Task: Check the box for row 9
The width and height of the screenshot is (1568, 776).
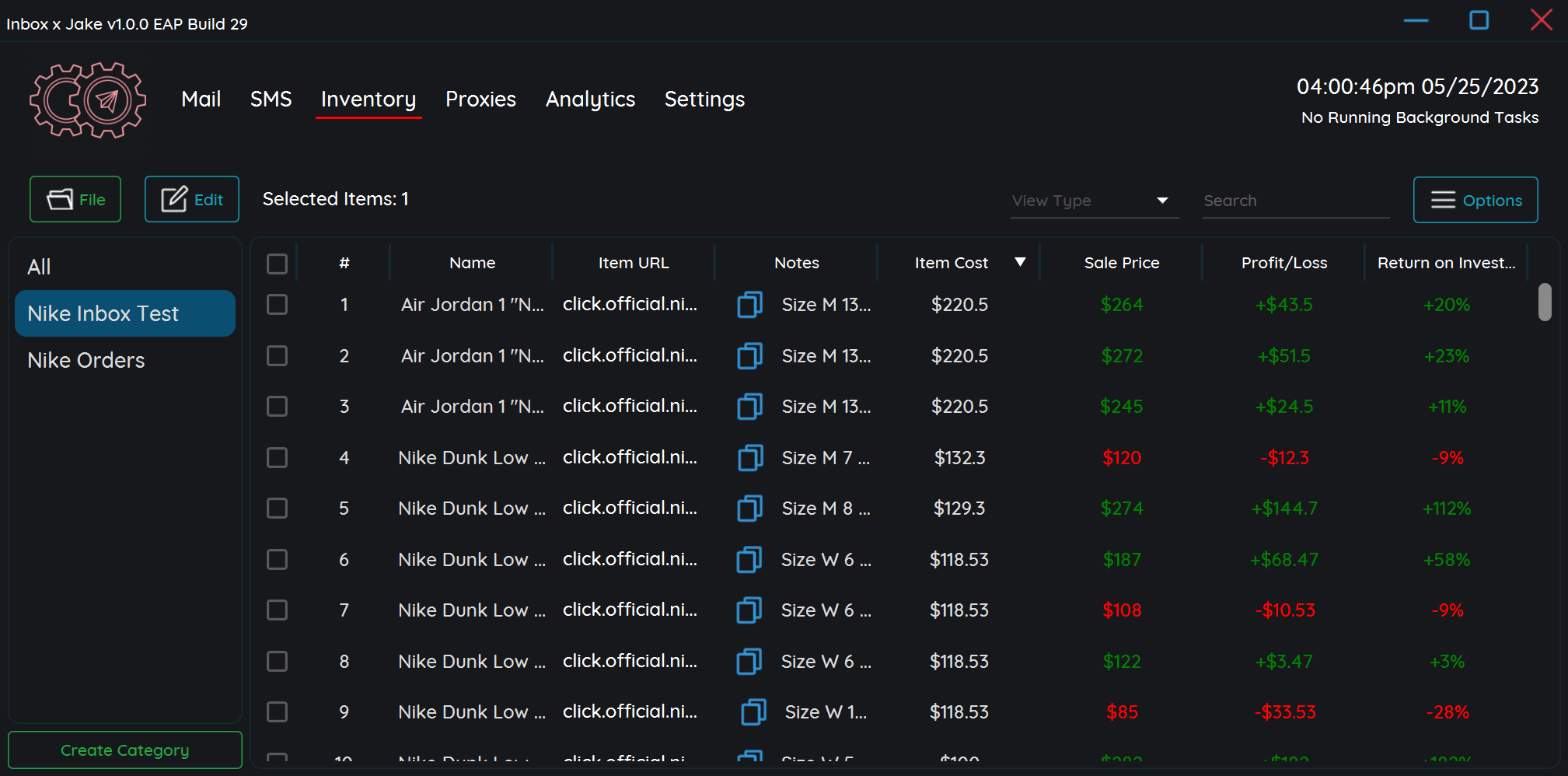Action: pyautogui.click(x=277, y=711)
